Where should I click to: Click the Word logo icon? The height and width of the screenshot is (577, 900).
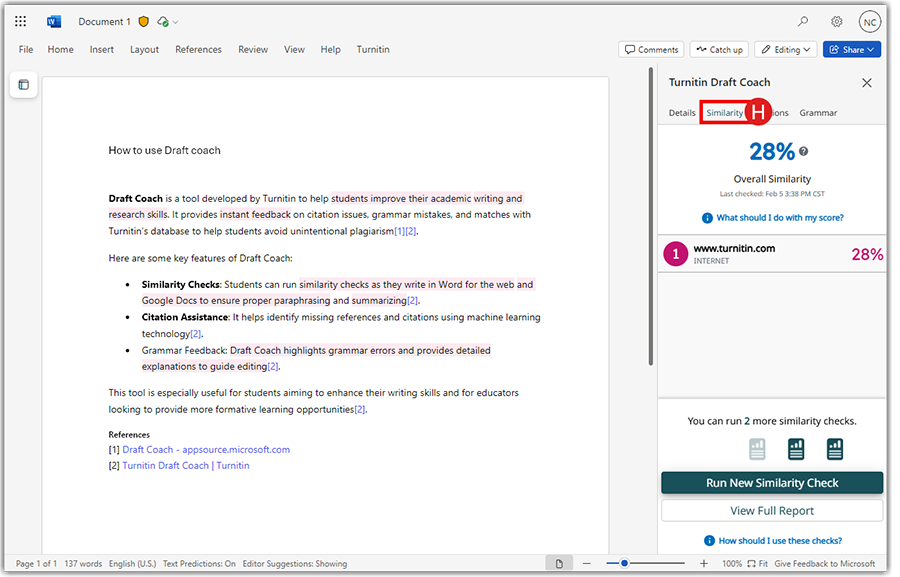(54, 21)
